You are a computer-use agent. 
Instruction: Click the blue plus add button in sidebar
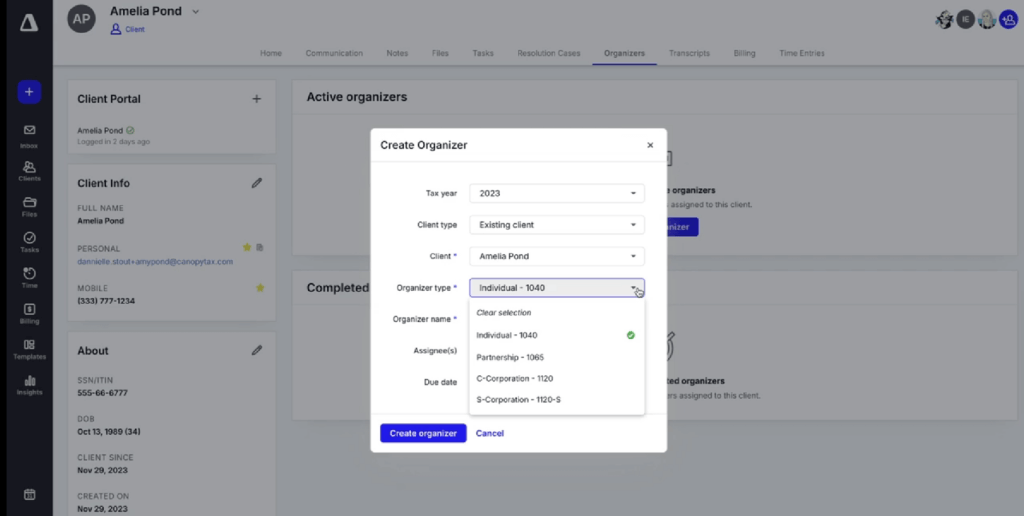[x=28, y=92]
